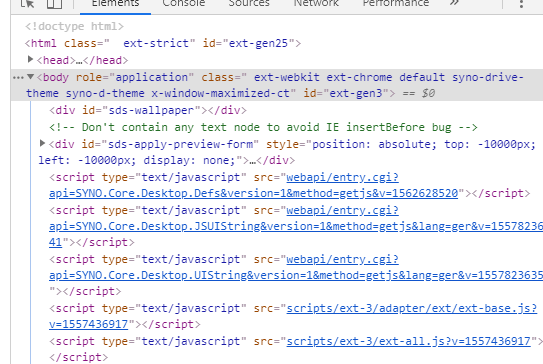Follow the ext-base.js script link

[x=293, y=316]
